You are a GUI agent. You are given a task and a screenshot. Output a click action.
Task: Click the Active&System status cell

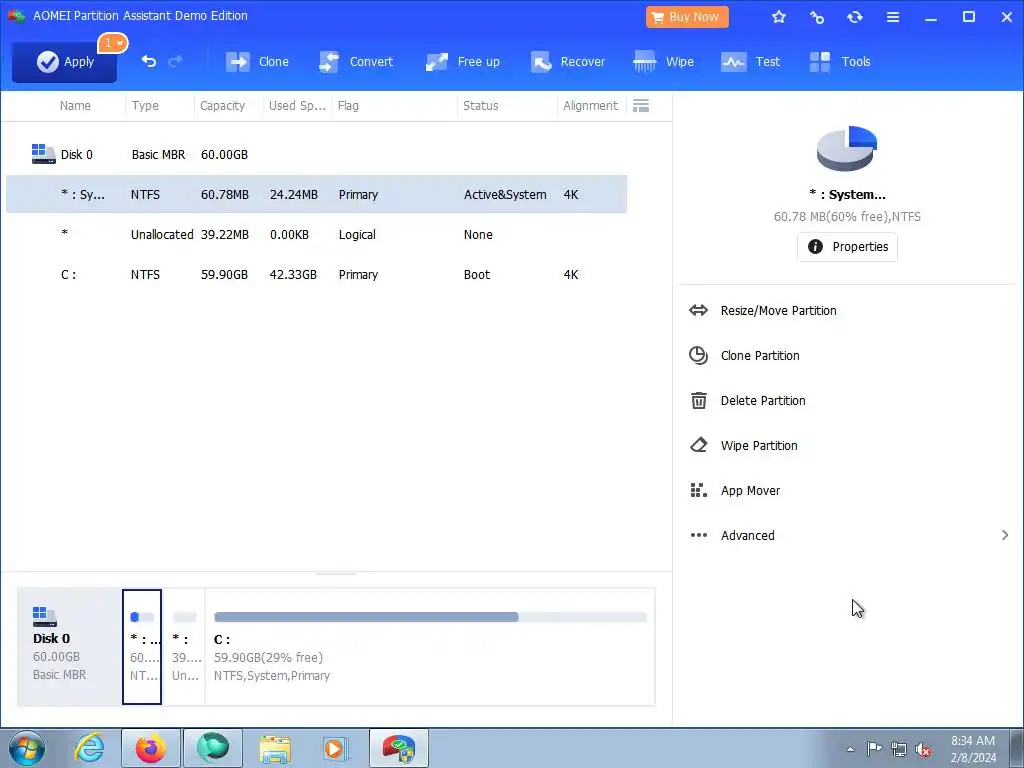tap(505, 195)
